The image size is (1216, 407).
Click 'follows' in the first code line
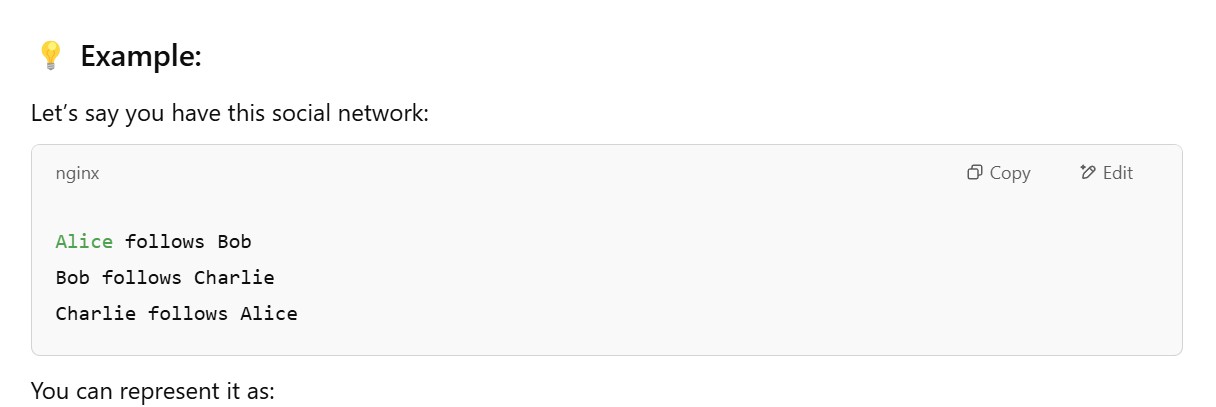click(x=165, y=241)
